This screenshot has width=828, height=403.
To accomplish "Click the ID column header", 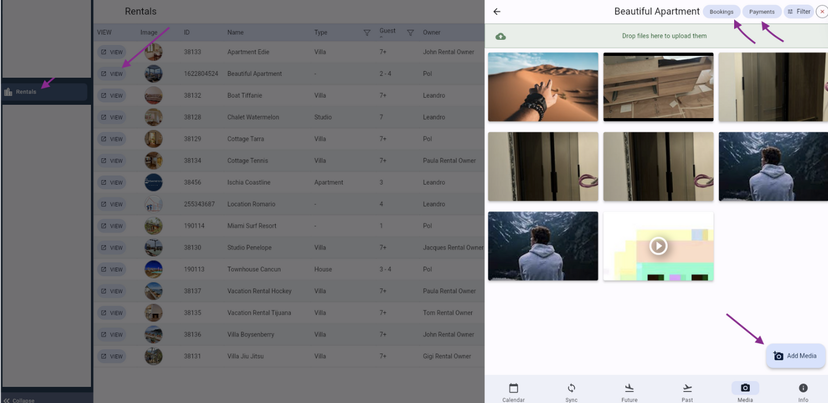I will (186, 33).
